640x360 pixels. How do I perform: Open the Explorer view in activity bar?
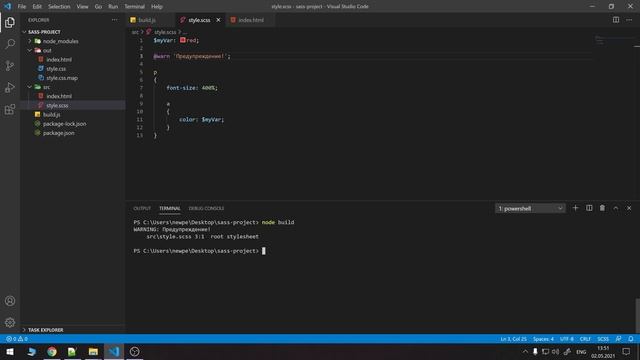pos(10,22)
